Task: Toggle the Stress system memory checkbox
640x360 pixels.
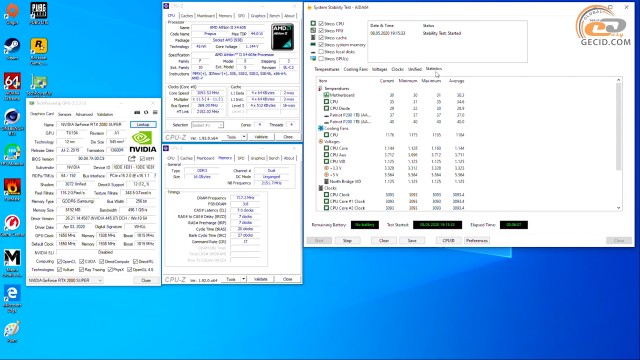Action: click(321, 44)
